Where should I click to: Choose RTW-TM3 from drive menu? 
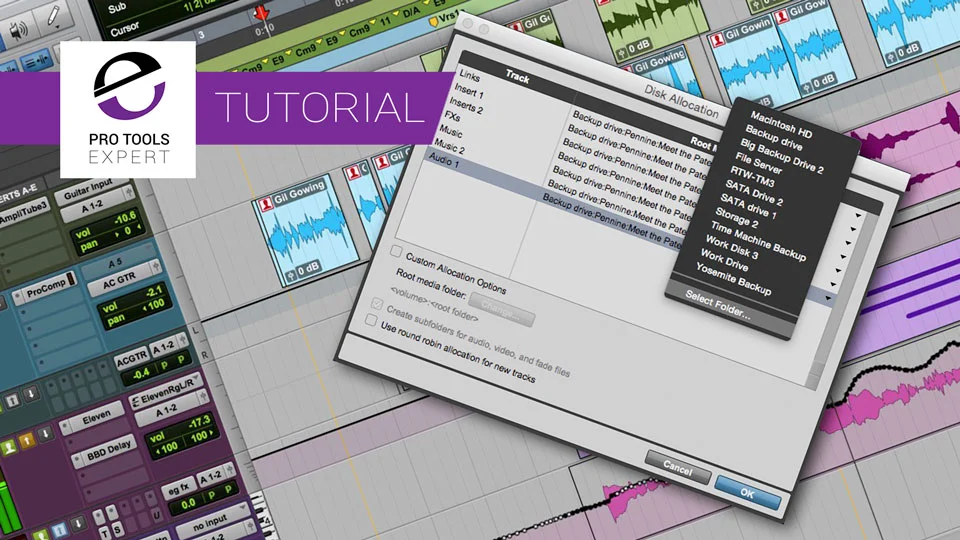(752, 176)
